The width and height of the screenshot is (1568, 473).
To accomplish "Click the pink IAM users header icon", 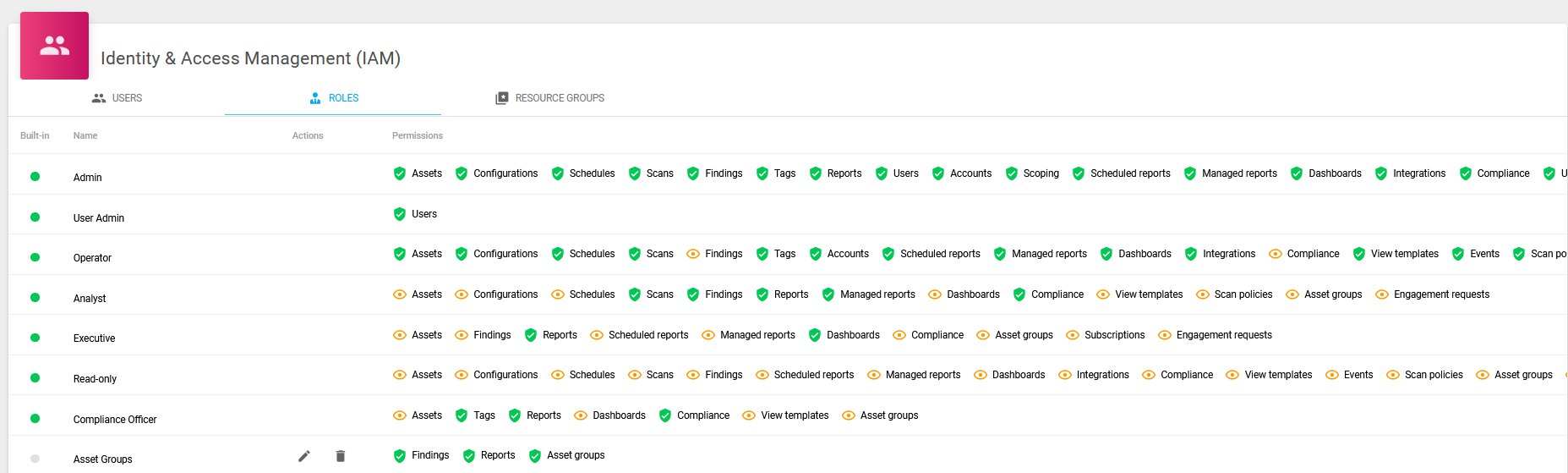I will 54,46.
